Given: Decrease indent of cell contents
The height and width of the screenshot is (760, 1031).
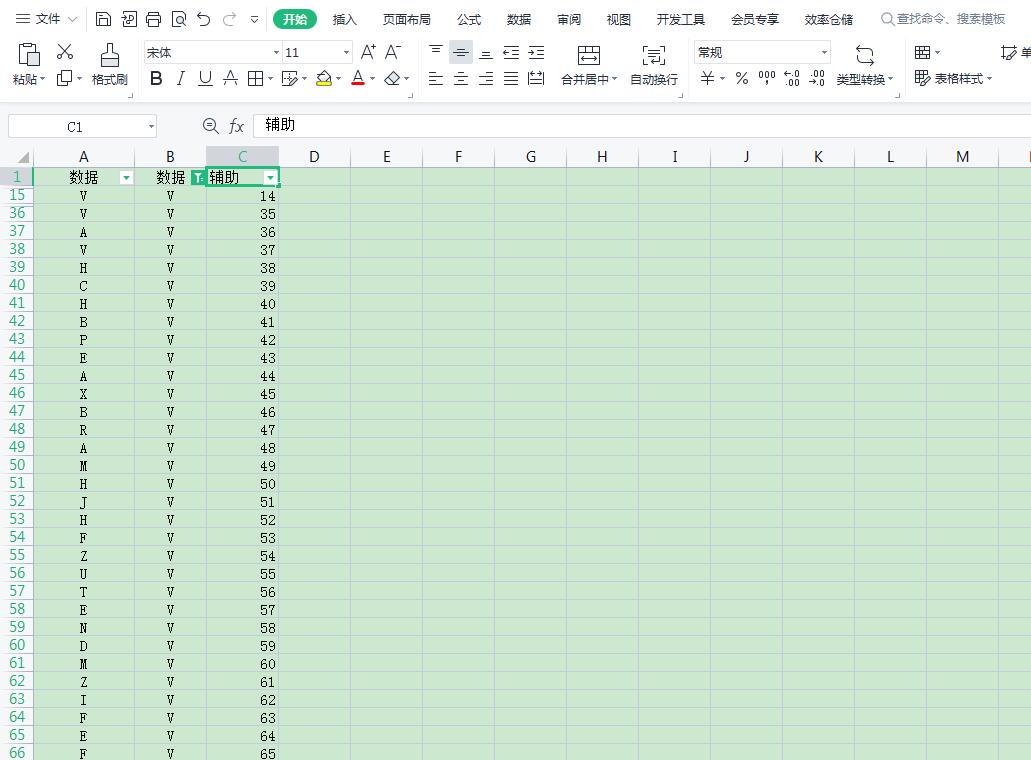Looking at the screenshot, I should [x=511, y=52].
